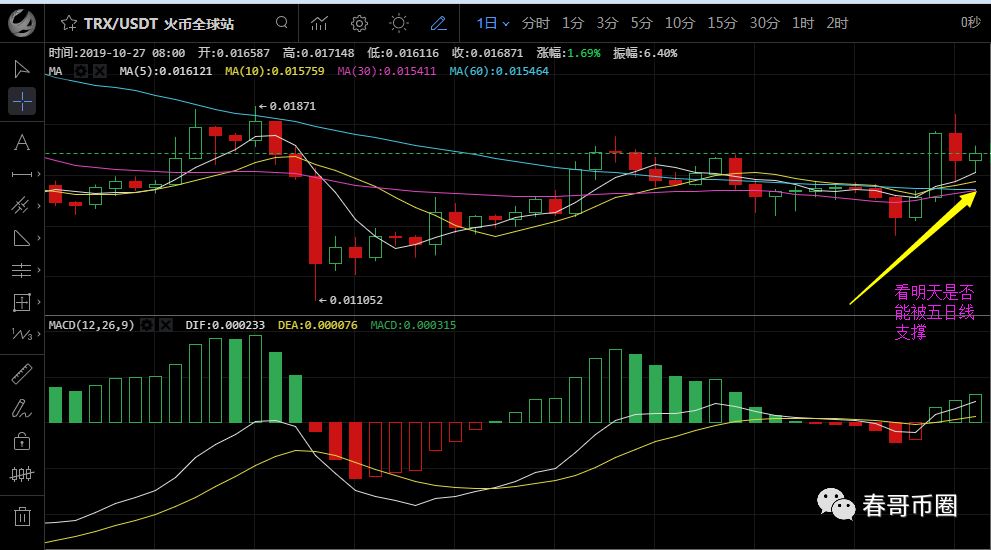The width and height of the screenshot is (991, 550).
Task: Select the horizontal lines tool
Action: tap(21, 270)
